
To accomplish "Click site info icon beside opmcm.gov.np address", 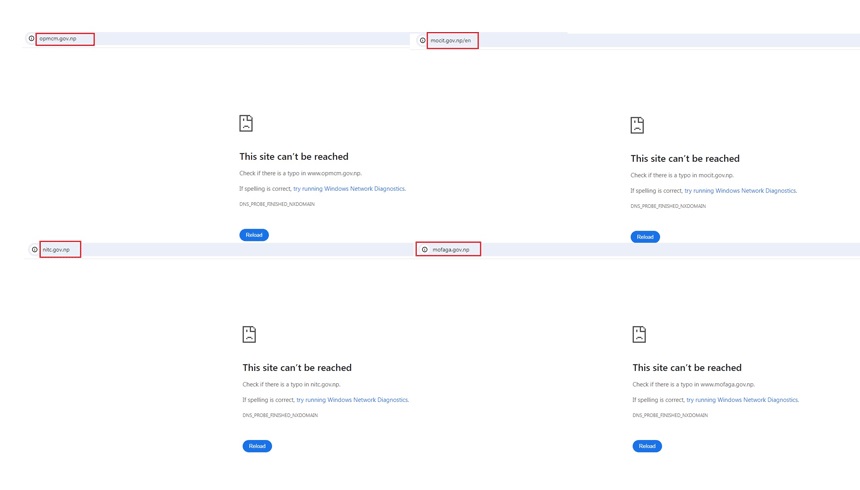I will point(31,39).
